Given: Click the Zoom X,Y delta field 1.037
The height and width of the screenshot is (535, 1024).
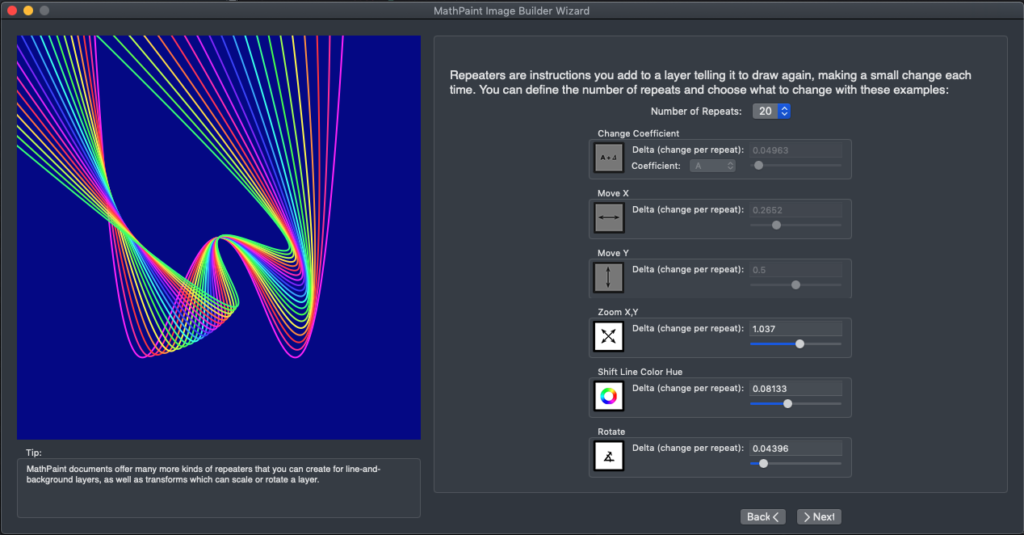Looking at the screenshot, I should click(x=795, y=329).
